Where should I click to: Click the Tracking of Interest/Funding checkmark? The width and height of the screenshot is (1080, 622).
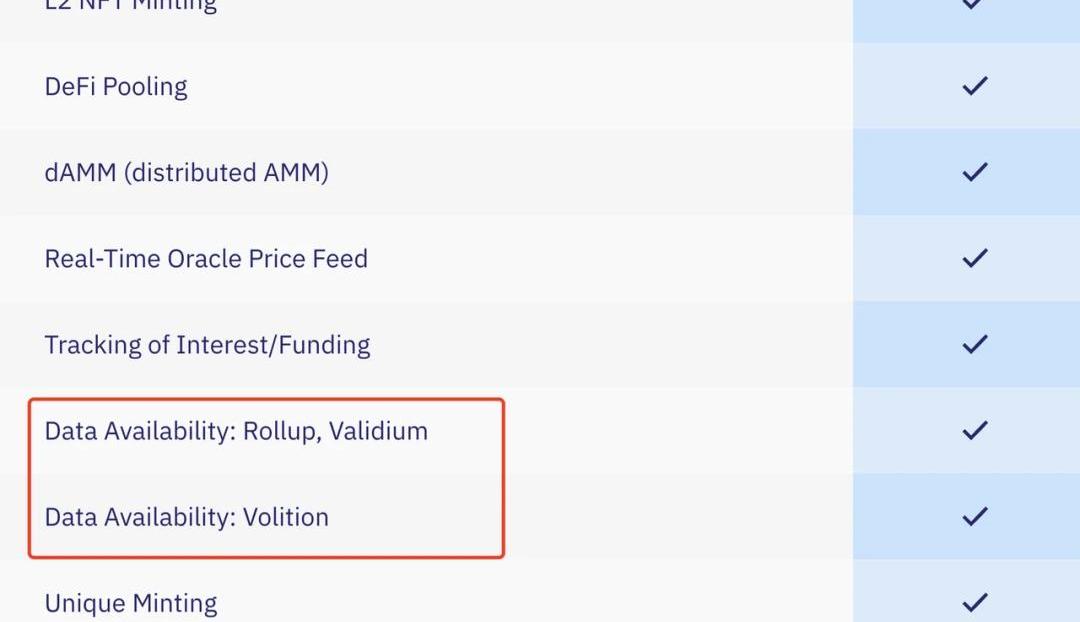pos(974,345)
